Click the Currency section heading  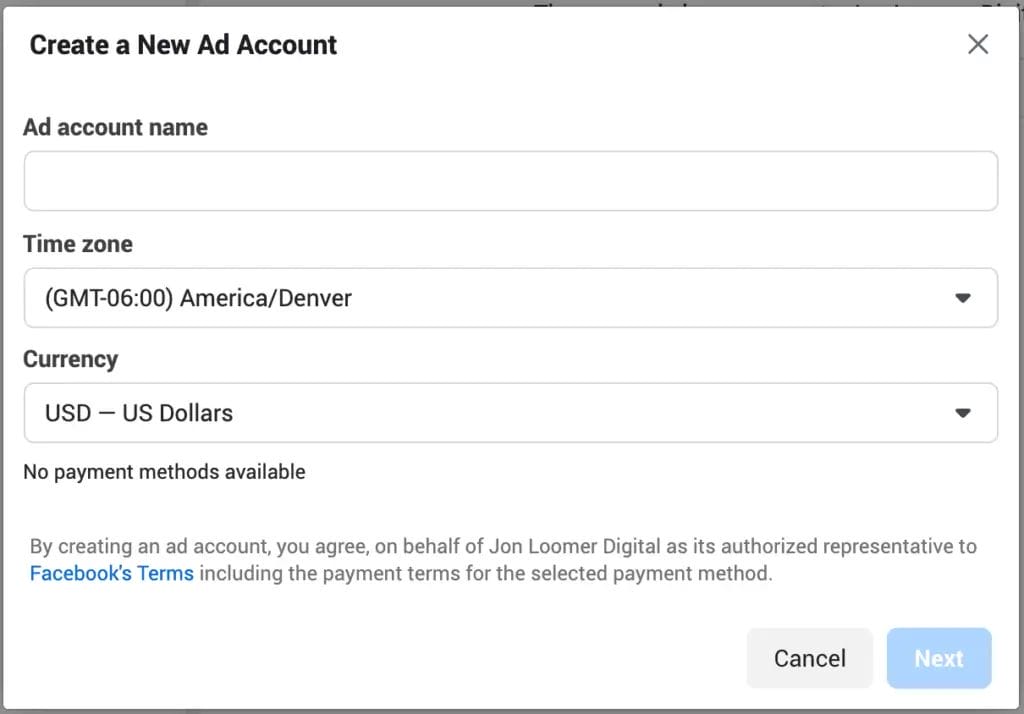click(x=70, y=359)
